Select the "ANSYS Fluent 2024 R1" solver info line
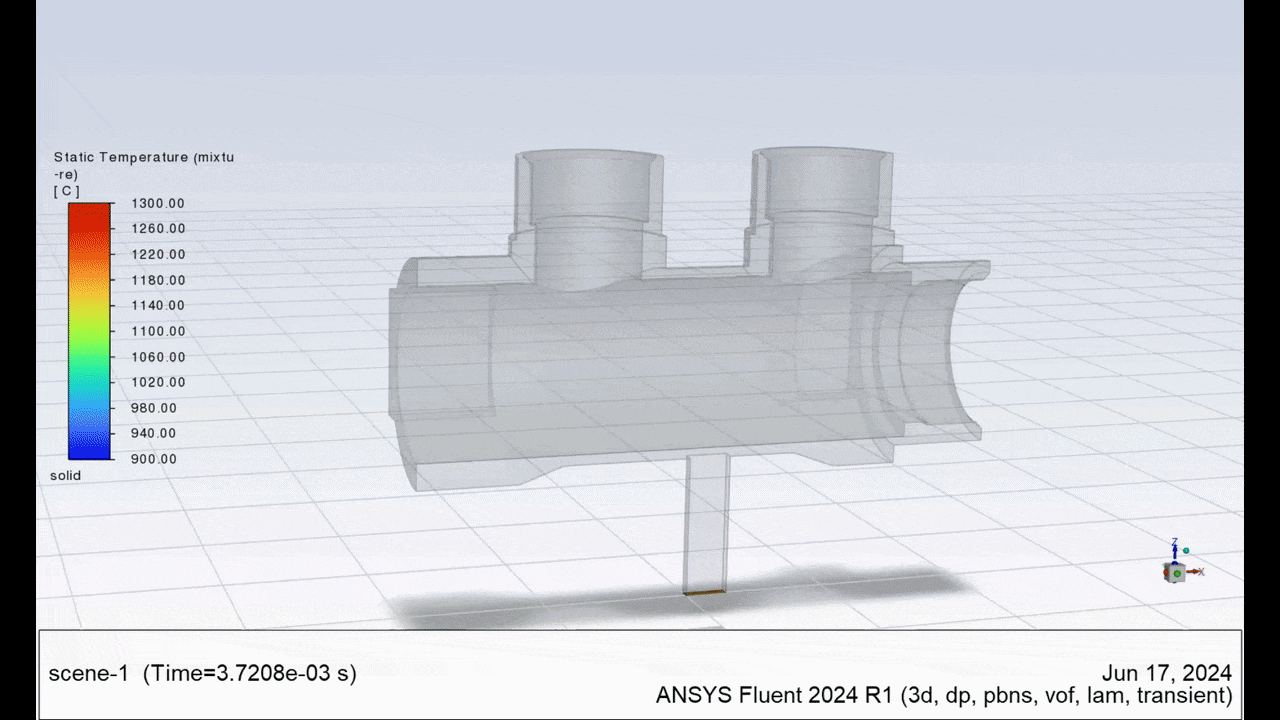The width and height of the screenshot is (1280, 720). coord(944,696)
